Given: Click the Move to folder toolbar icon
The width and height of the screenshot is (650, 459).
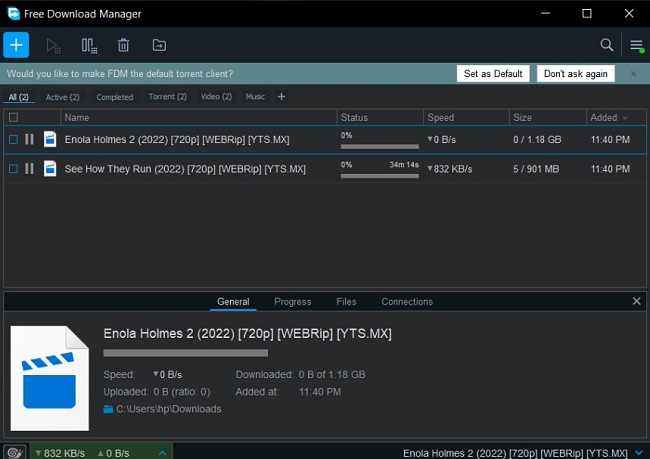Looking at the screenshot, I should [159, 45].
